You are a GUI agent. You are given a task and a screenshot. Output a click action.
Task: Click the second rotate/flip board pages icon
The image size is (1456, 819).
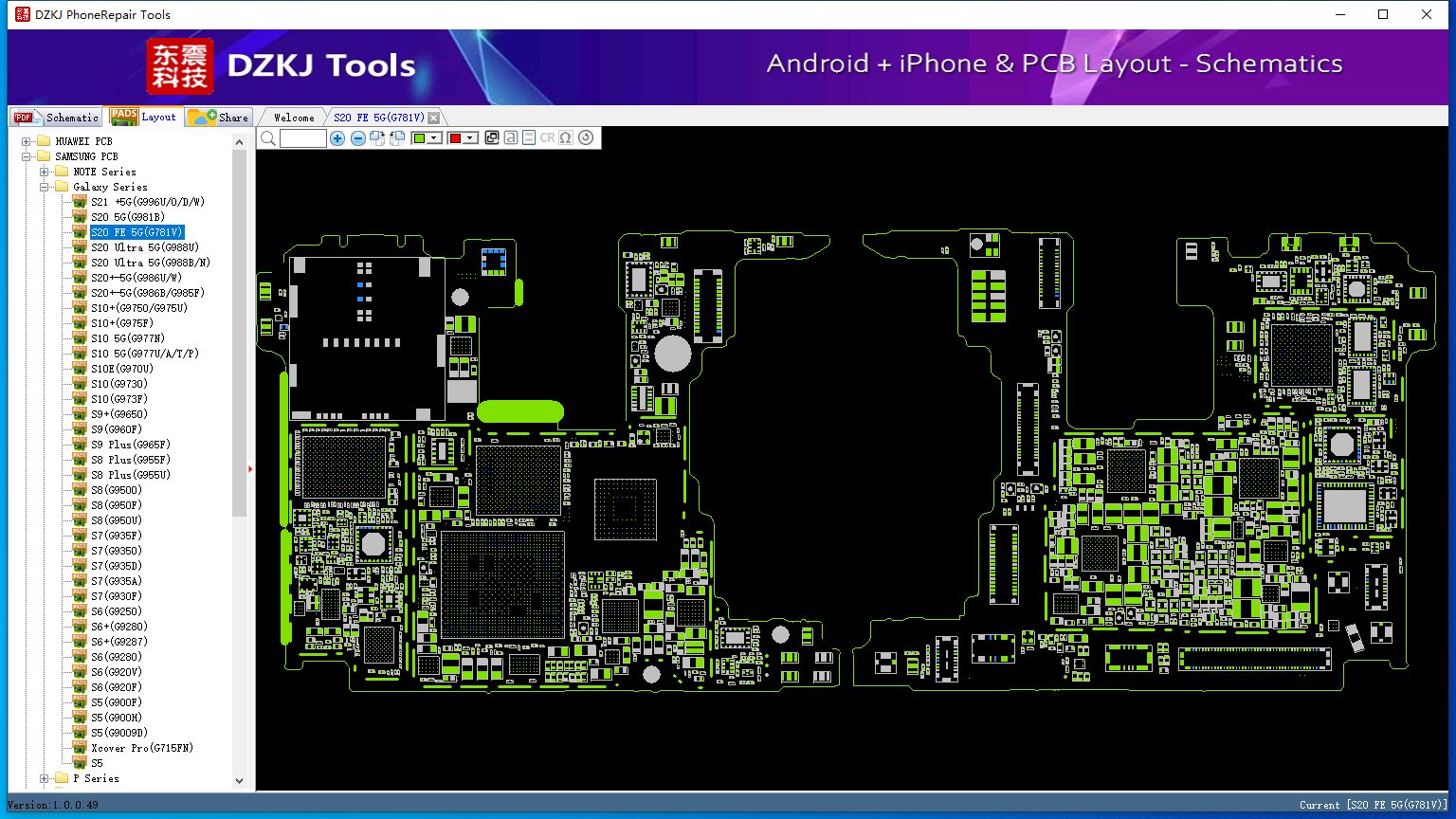click(397, 138)
